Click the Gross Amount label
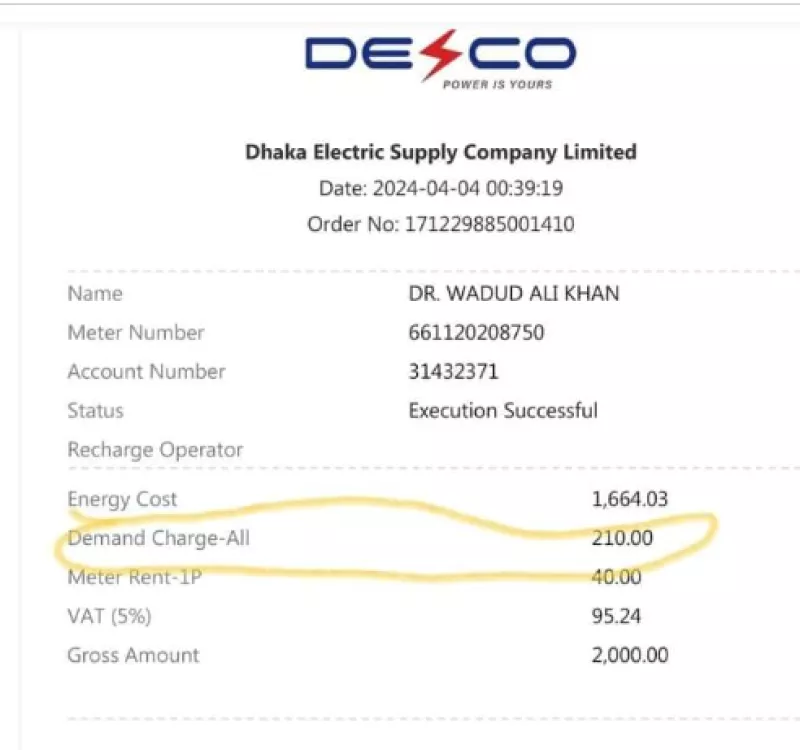 pyautogui.click(x=133, y=655)
